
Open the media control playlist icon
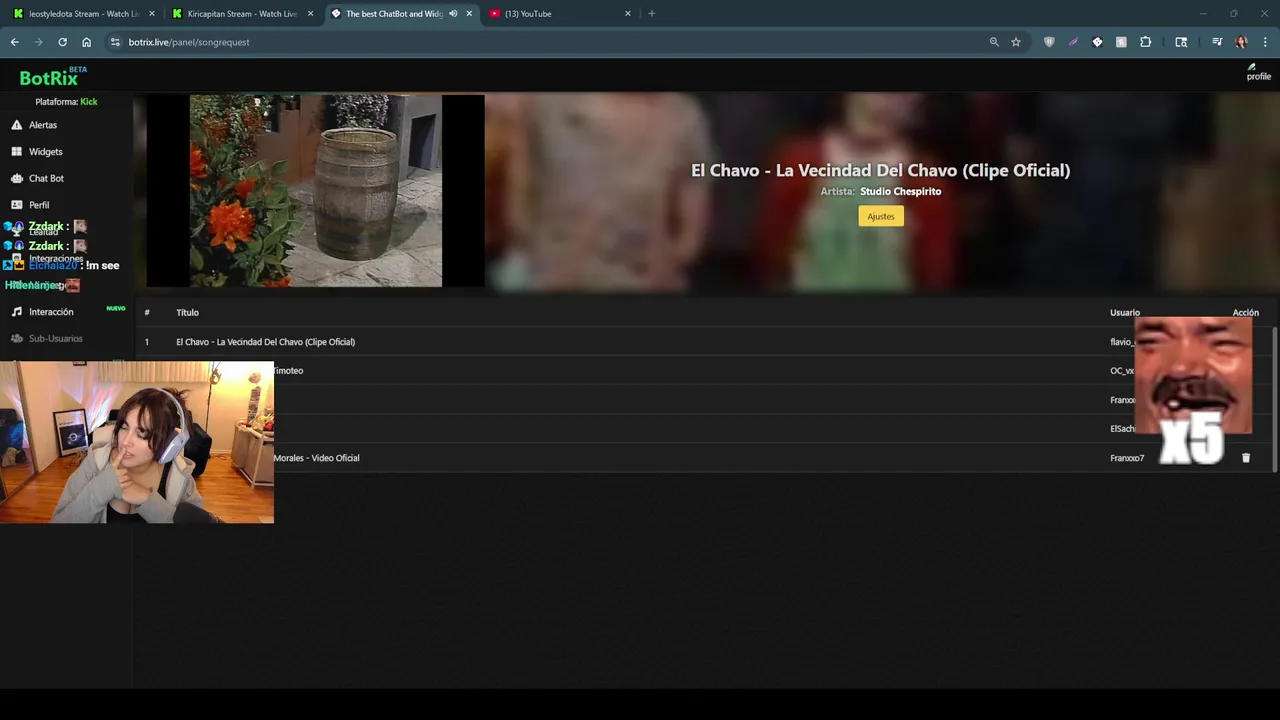(1217, 42)
